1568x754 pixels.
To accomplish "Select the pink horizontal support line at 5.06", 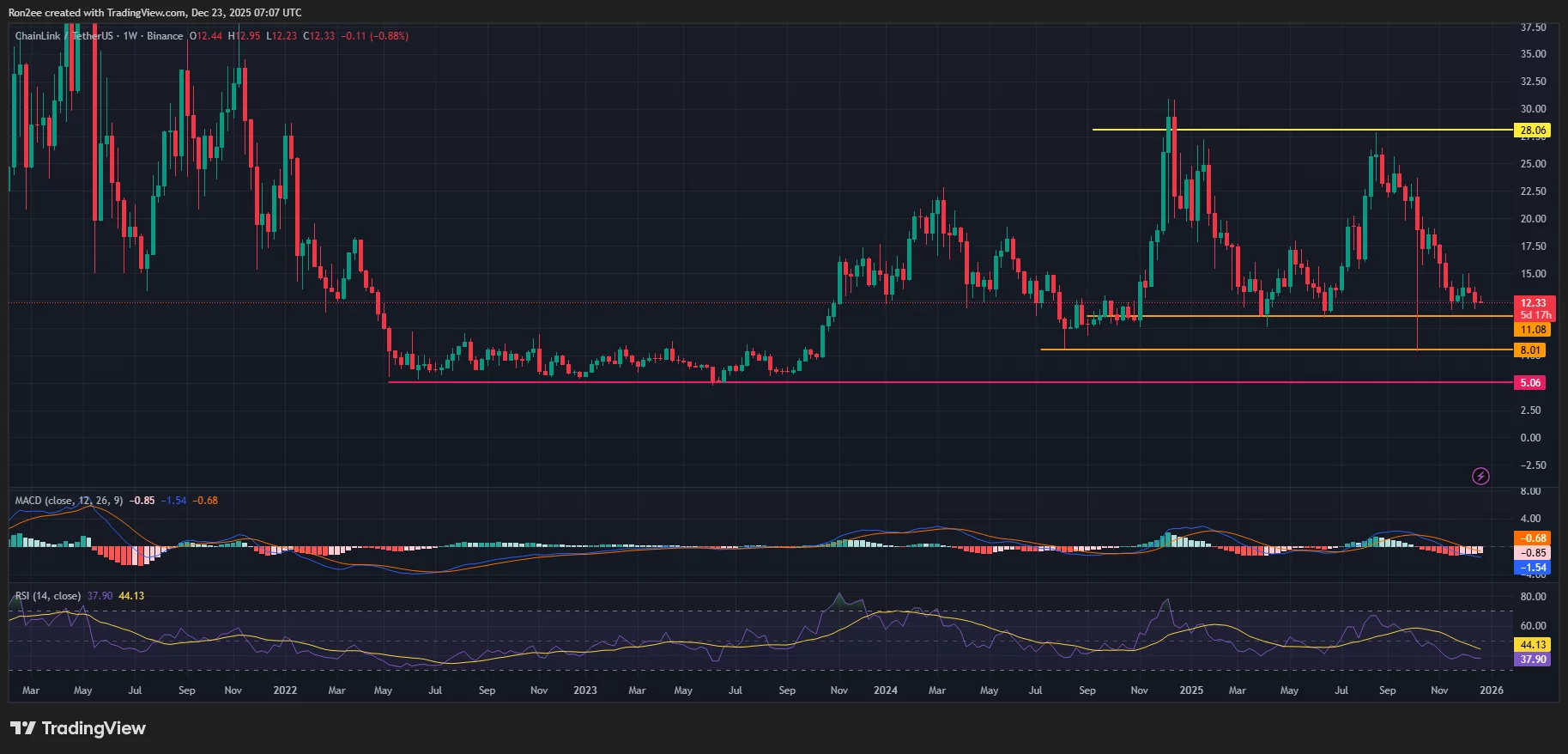I will point(949,382).
